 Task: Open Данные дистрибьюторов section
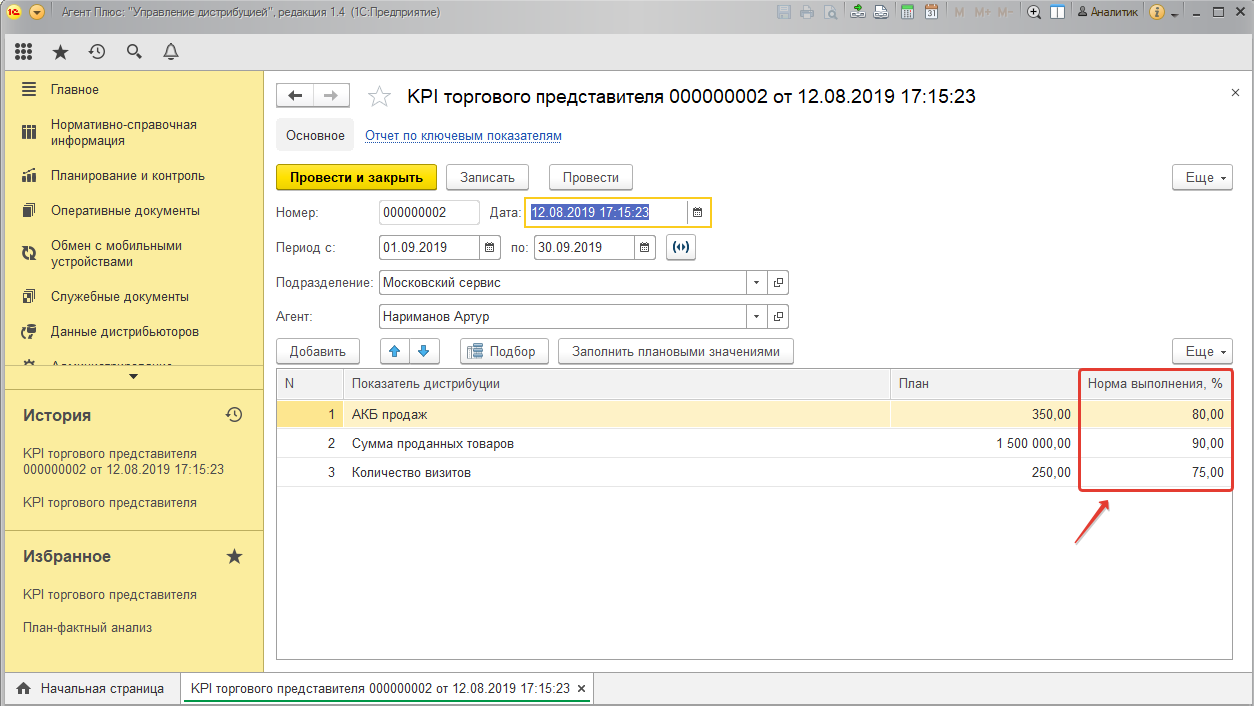124,332
